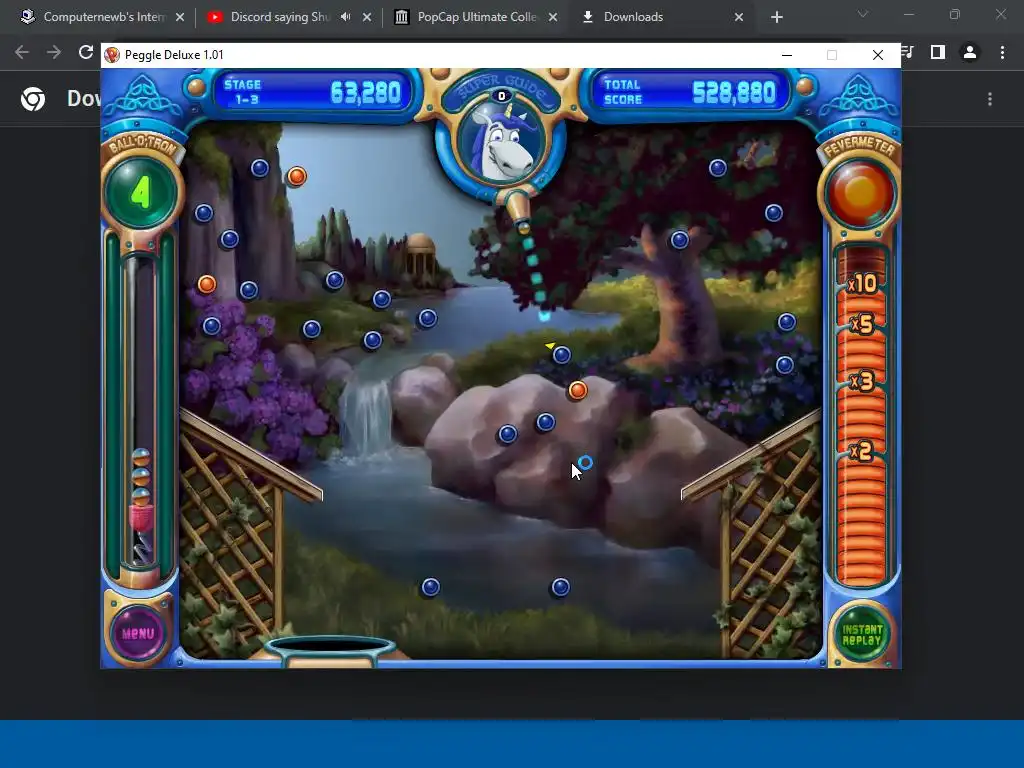Click the x3 fever multiplier marker

[862, 381]
